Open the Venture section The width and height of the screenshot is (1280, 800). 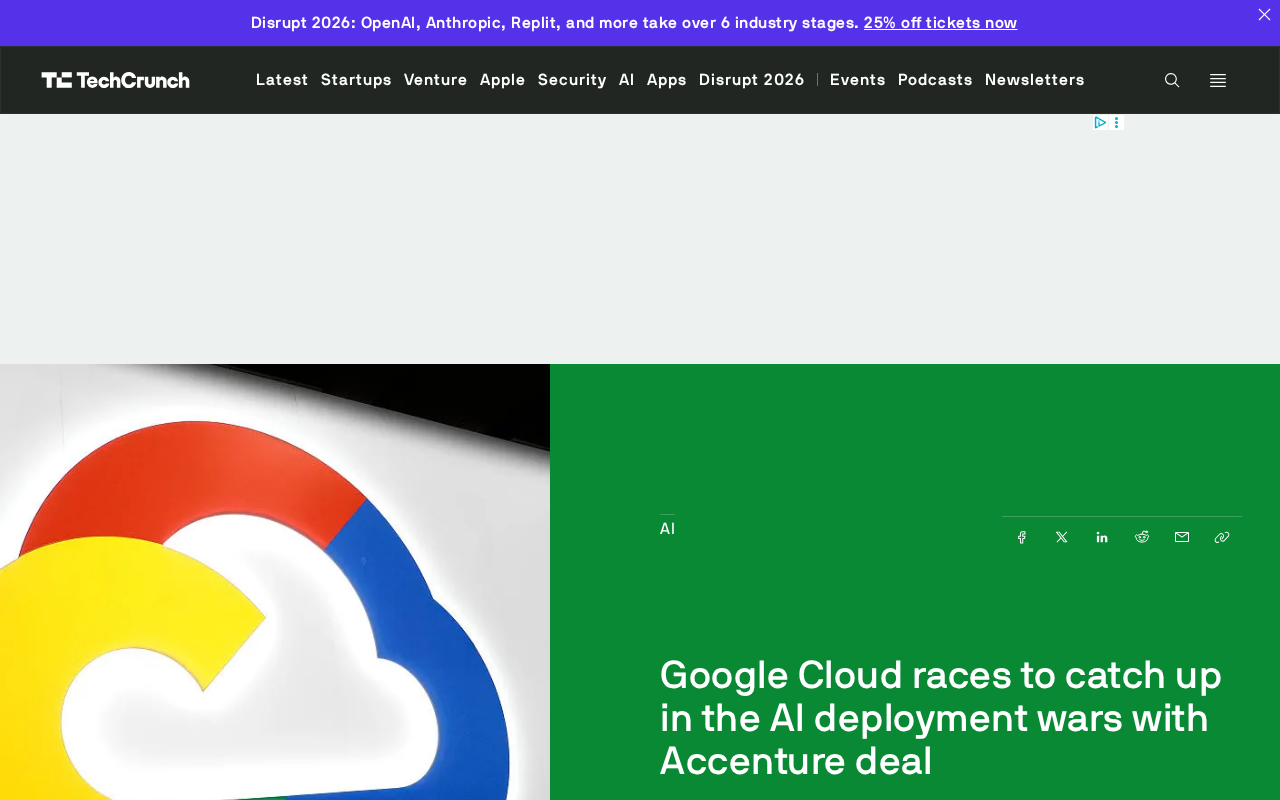coord(436,80)
